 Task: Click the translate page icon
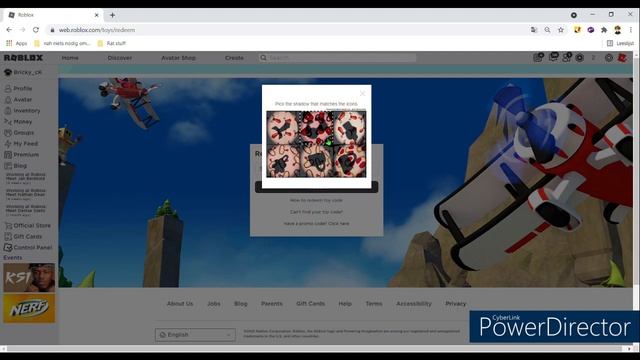(534, 30)
